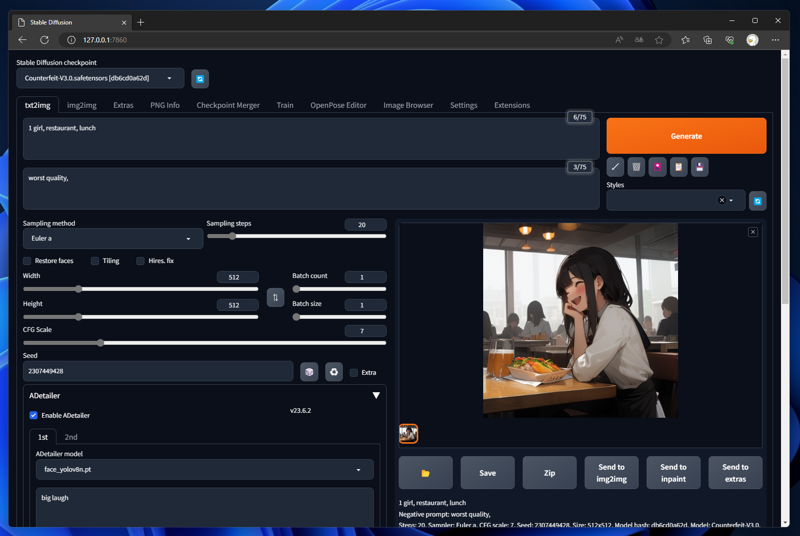Image resolution: width=800 pixels, height=536 pixels.
Task: Switch to the img2img tab
Action: point(82,105)
